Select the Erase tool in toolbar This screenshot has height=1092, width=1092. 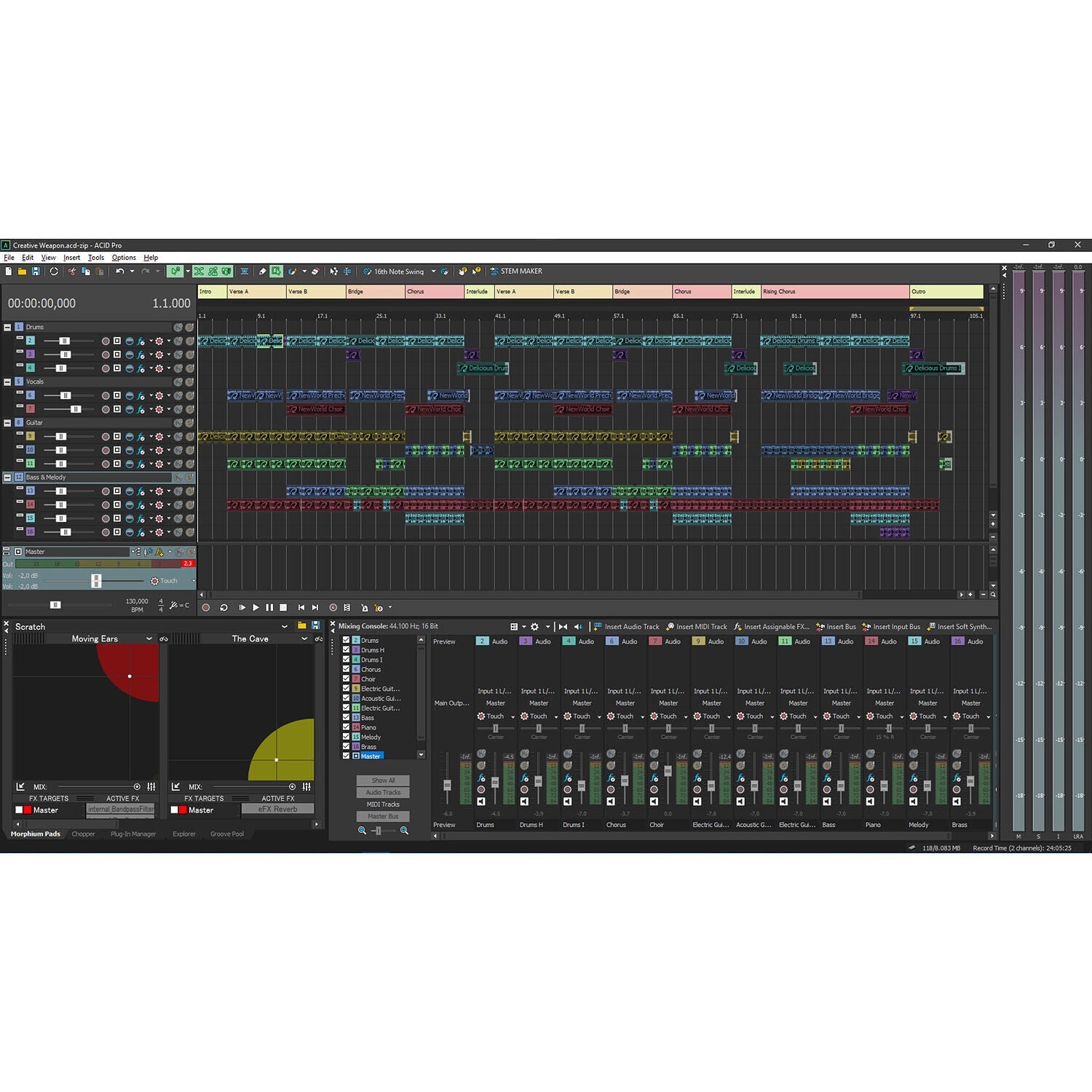click(315, 272)
